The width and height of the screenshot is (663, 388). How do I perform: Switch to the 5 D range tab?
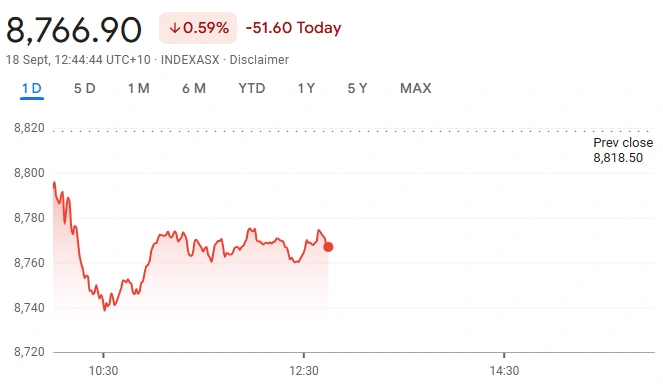click(85, 88)
